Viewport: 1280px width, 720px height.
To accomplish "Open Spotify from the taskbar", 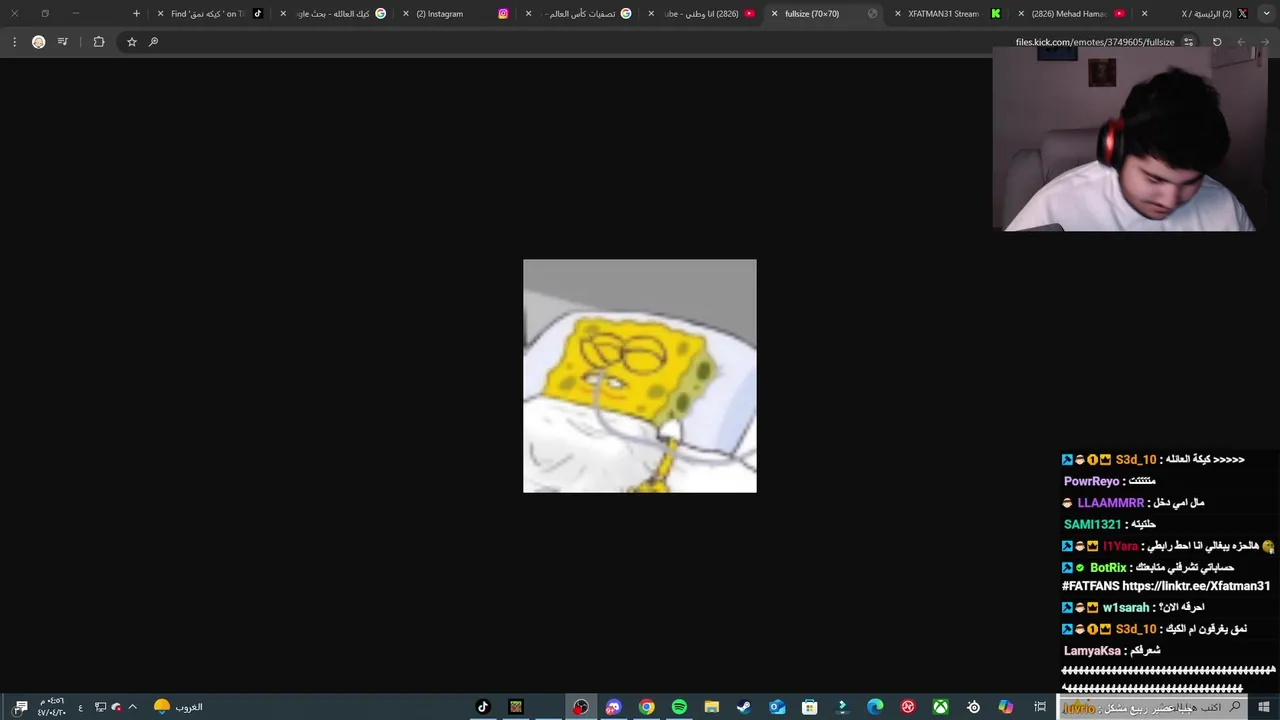I will 679,707.
